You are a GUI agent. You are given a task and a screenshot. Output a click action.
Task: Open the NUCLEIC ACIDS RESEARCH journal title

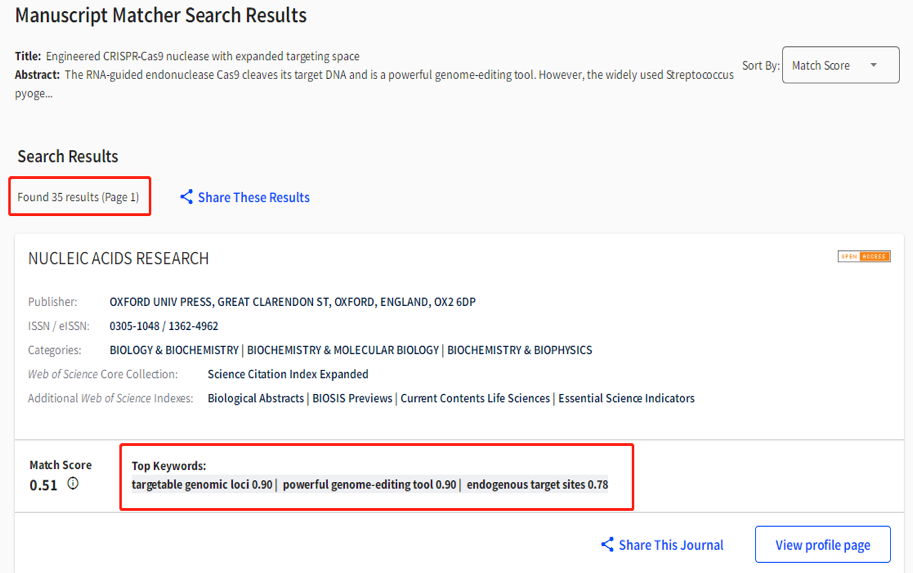click(x=118, y=258)
